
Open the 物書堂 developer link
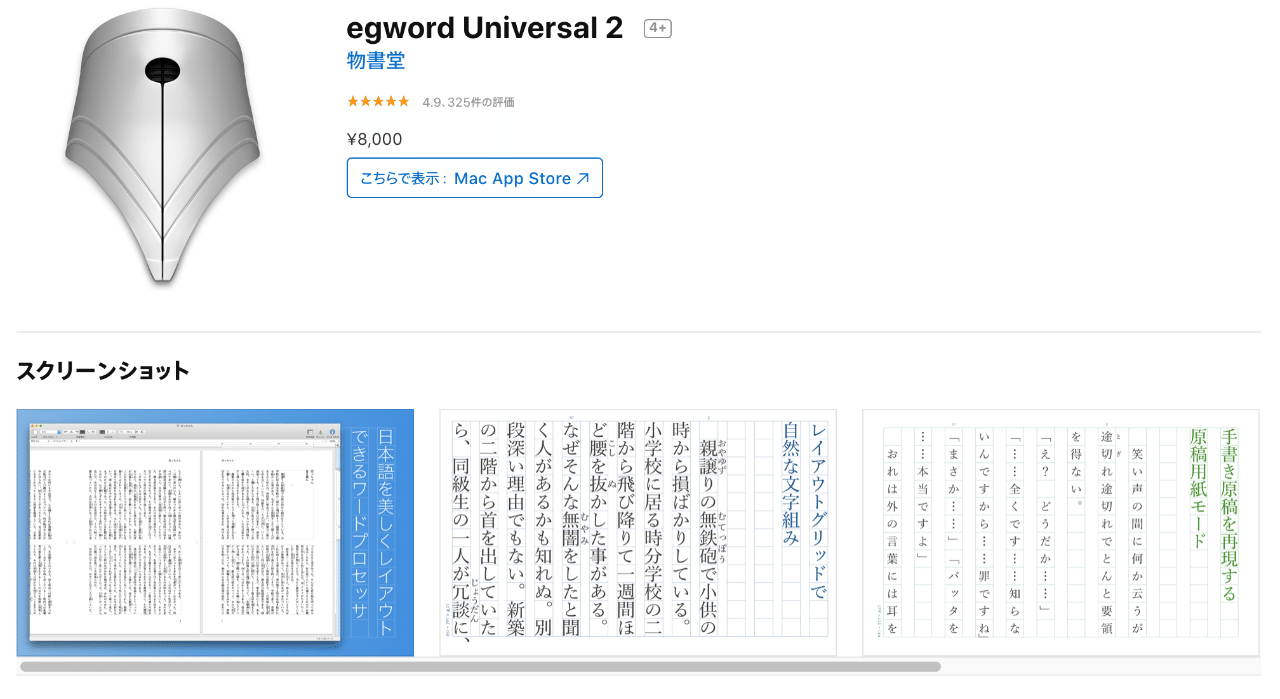(376, 61)
